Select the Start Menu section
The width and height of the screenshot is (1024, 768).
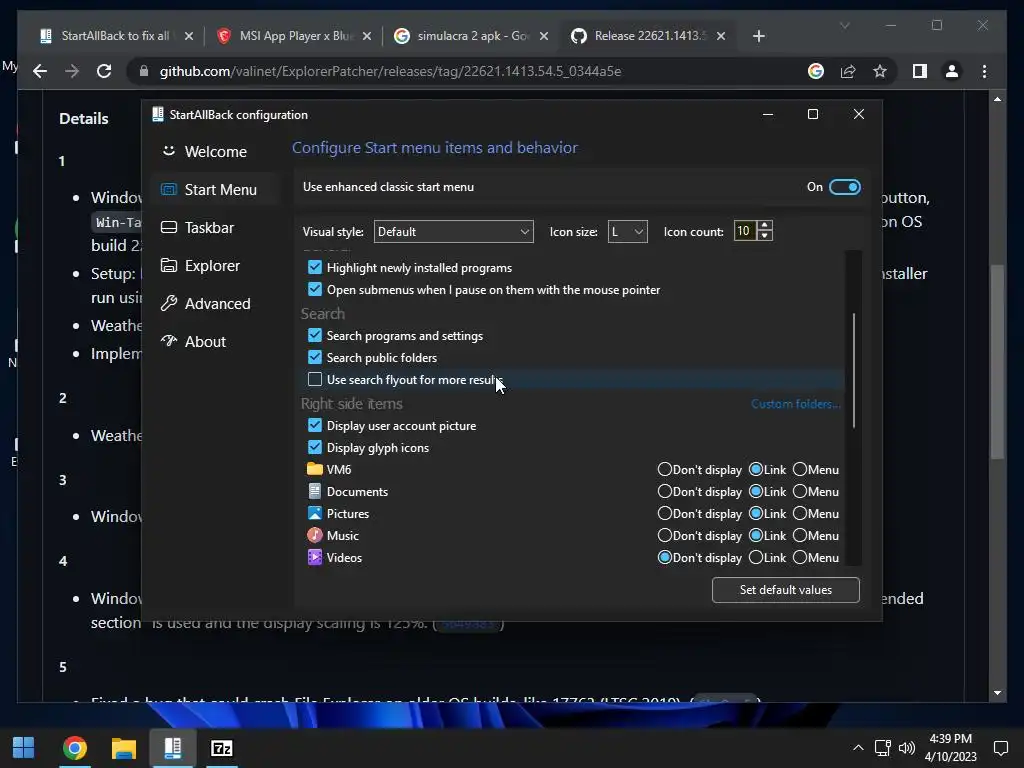216,189
